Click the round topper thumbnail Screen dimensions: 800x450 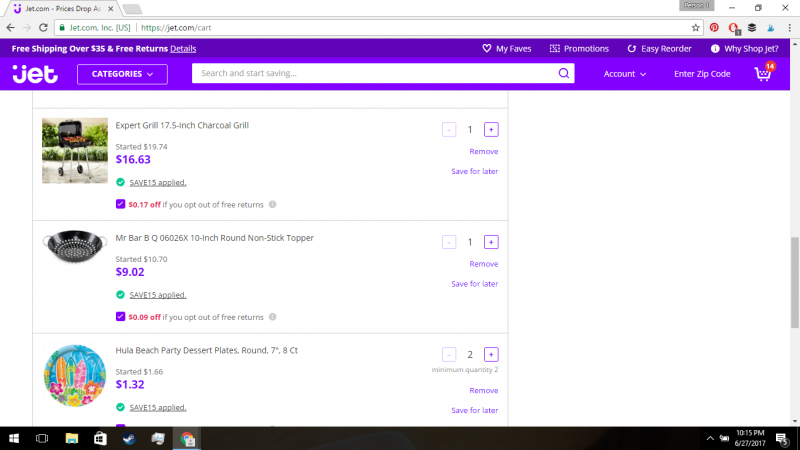75,247
